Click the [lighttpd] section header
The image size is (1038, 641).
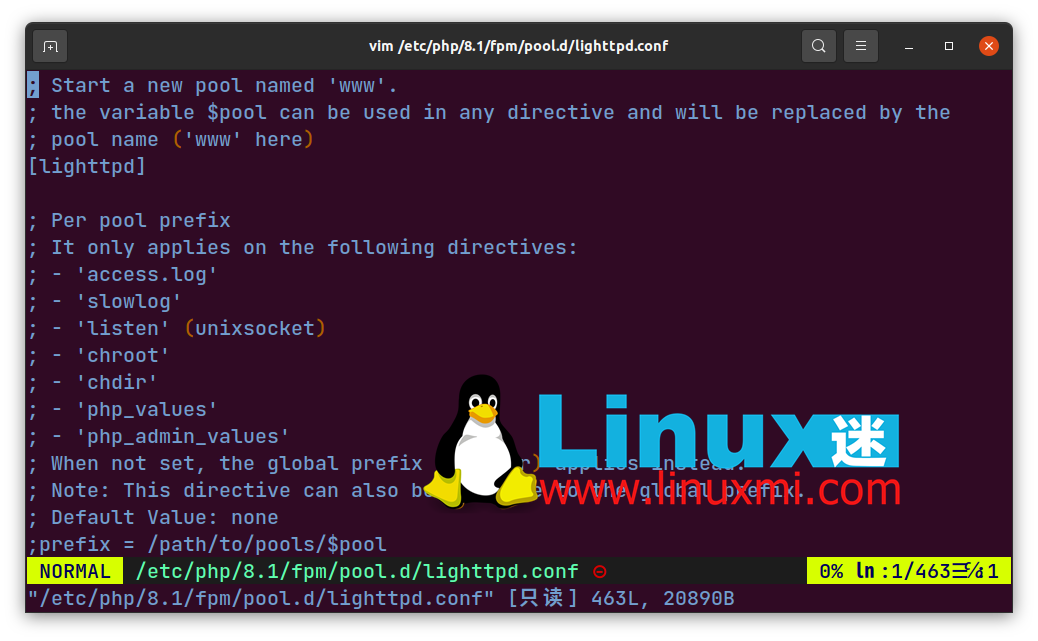[87, 166]
